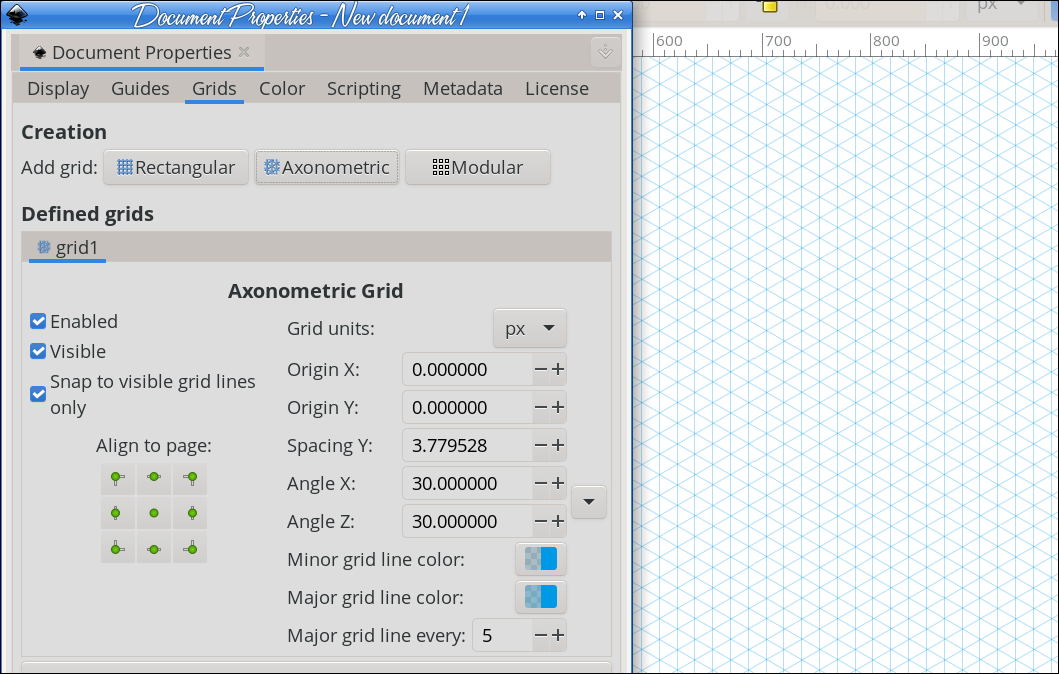Click the Major grid line every field
Screen dimensions: 1059x674
pos(502,636)
